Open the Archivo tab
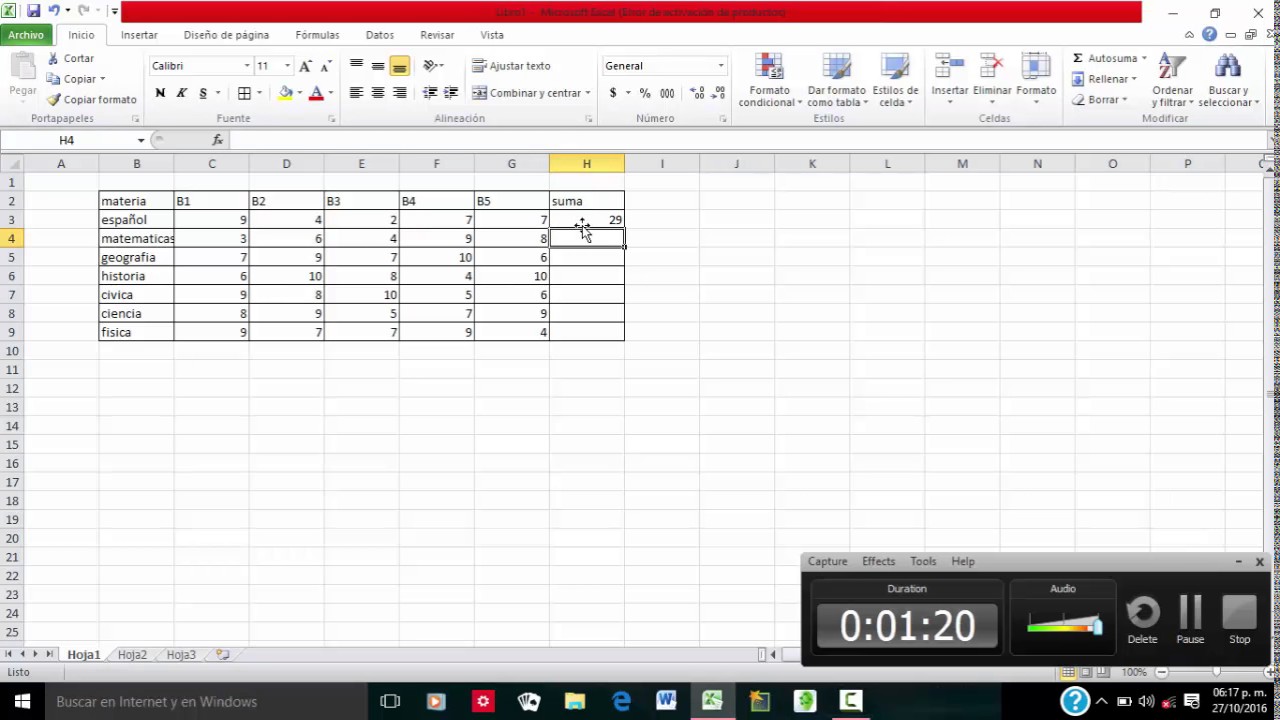1280x720 pixels. tap(26, 35)
